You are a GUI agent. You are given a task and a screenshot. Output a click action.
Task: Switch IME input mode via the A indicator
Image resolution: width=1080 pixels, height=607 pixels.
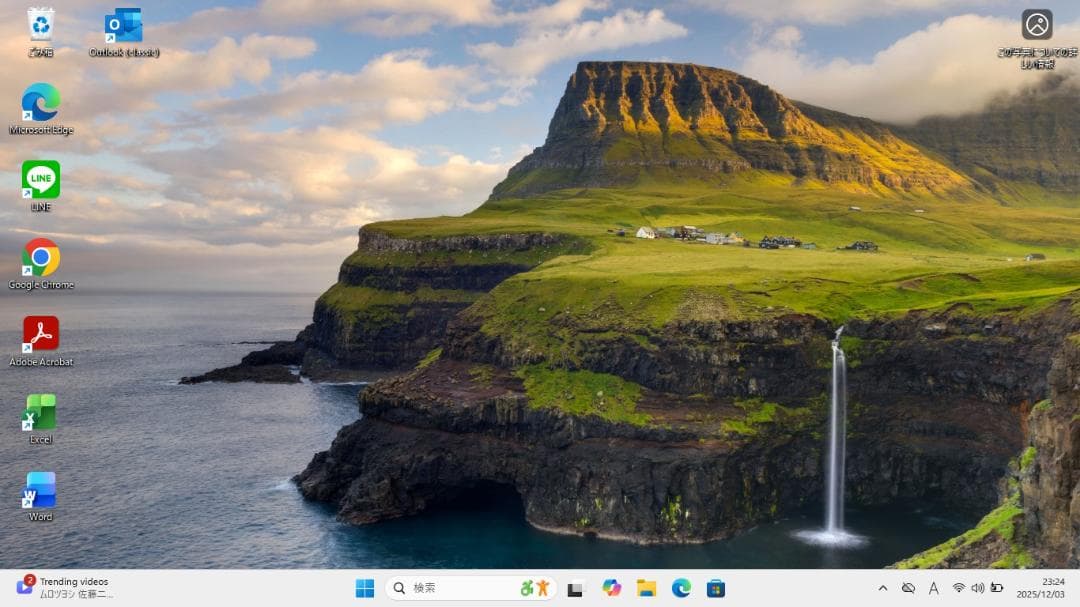(933, 589)
